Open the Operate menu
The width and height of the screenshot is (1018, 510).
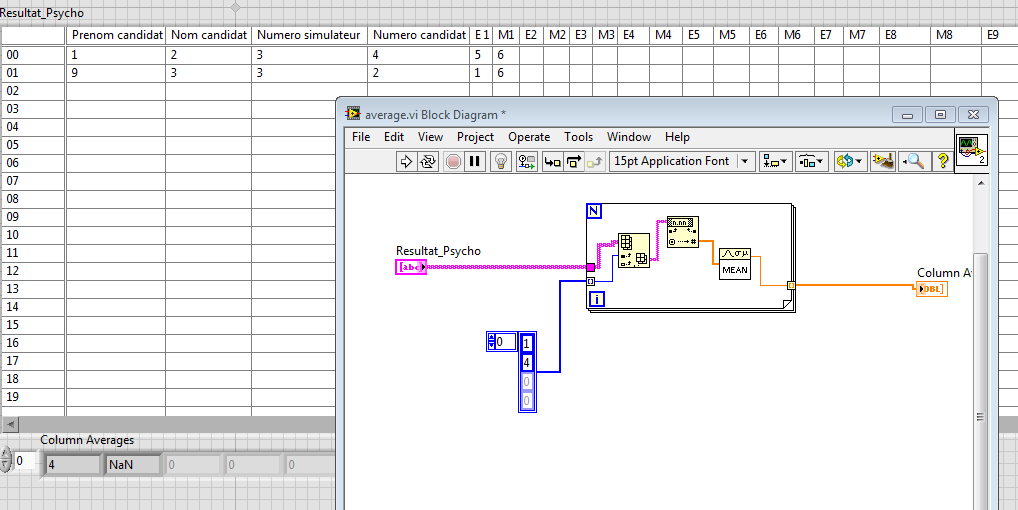[528, 137]
